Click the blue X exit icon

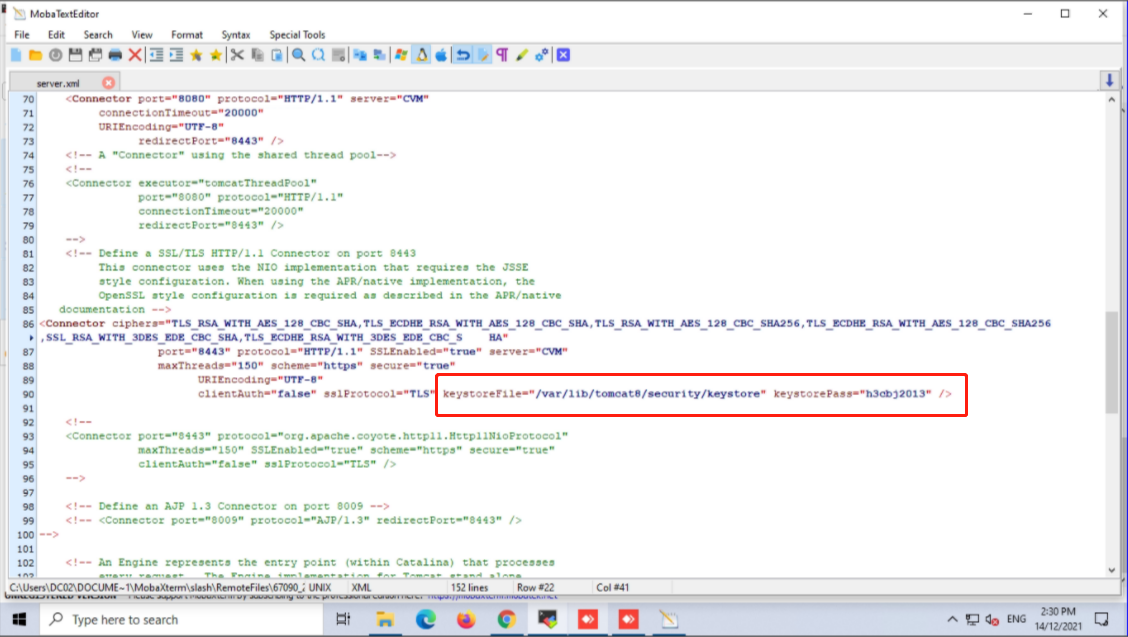click(x=563, y=55)
